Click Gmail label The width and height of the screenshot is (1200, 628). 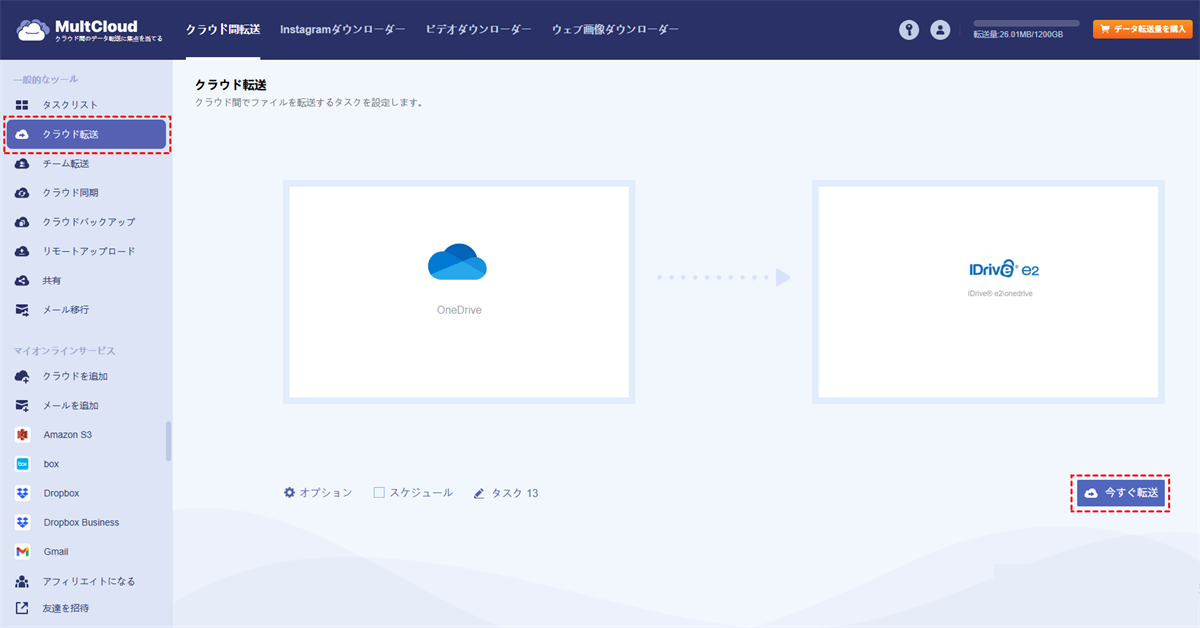(x=56, y=552)
